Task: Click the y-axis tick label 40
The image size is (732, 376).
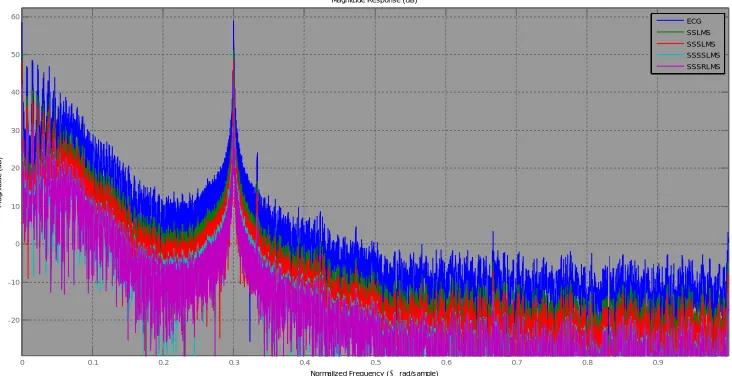Action: click(14, 92)
